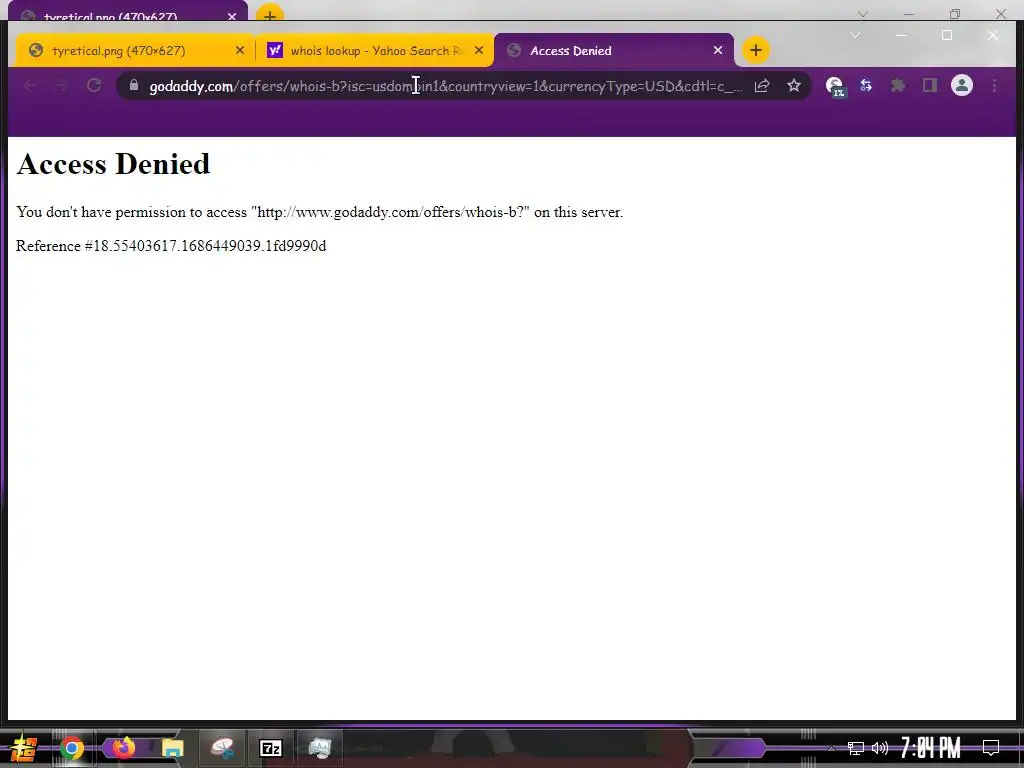Open the extension showing the 1% badge
The width and height of the screenshot is (1024, 768).
click(x=835, y=86)
